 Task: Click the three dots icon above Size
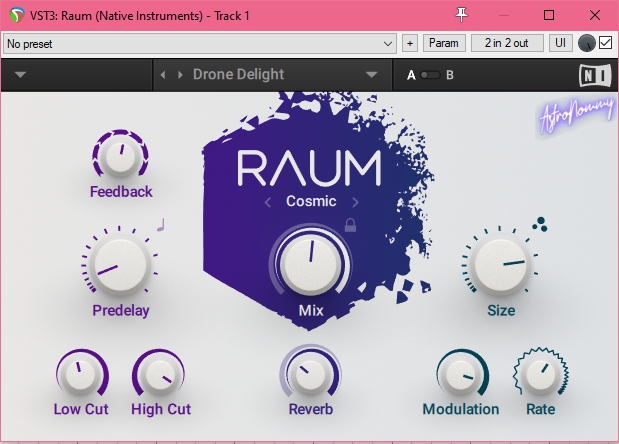(540, 224)
